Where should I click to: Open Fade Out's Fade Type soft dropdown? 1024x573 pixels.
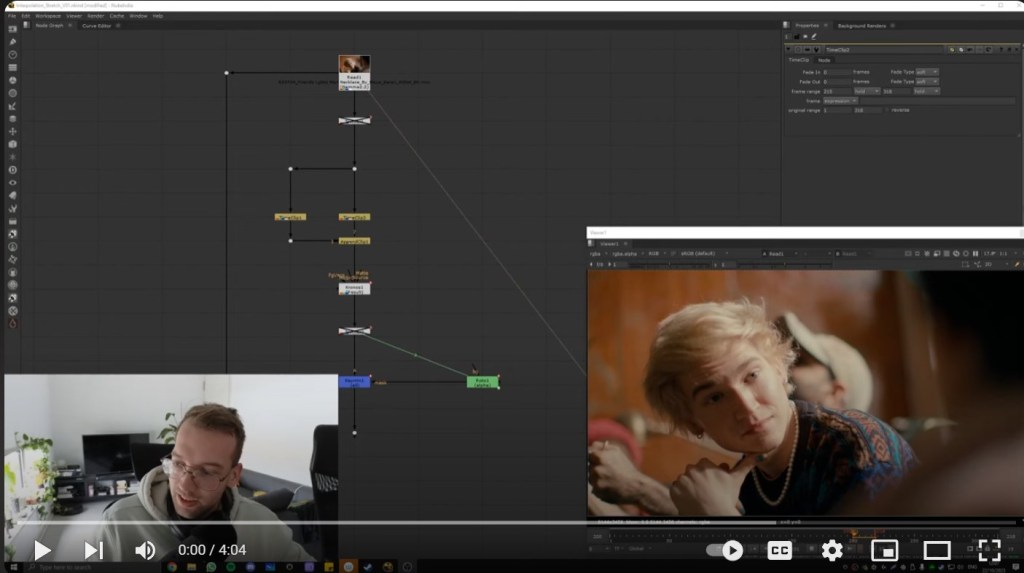pyautogui.click(x=926, y=82)
